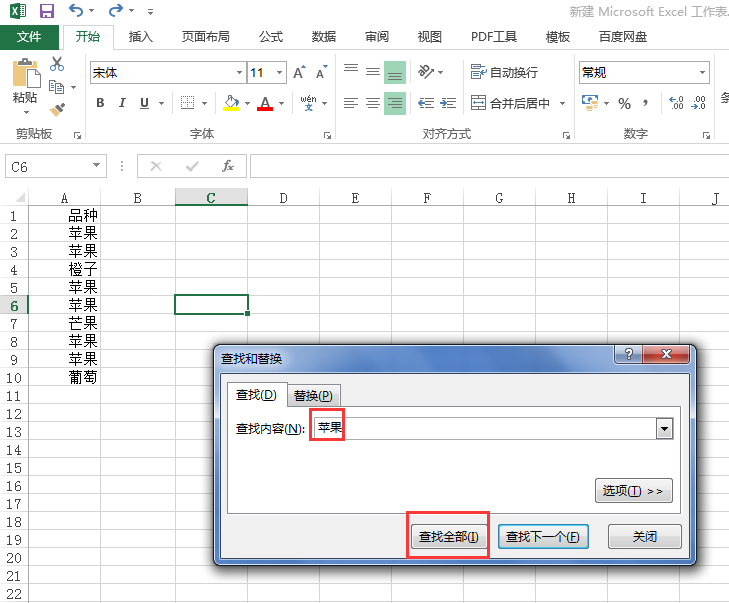The image size is (729, 603).
Task: Click the Copy icon
Action: coord(57,87)
